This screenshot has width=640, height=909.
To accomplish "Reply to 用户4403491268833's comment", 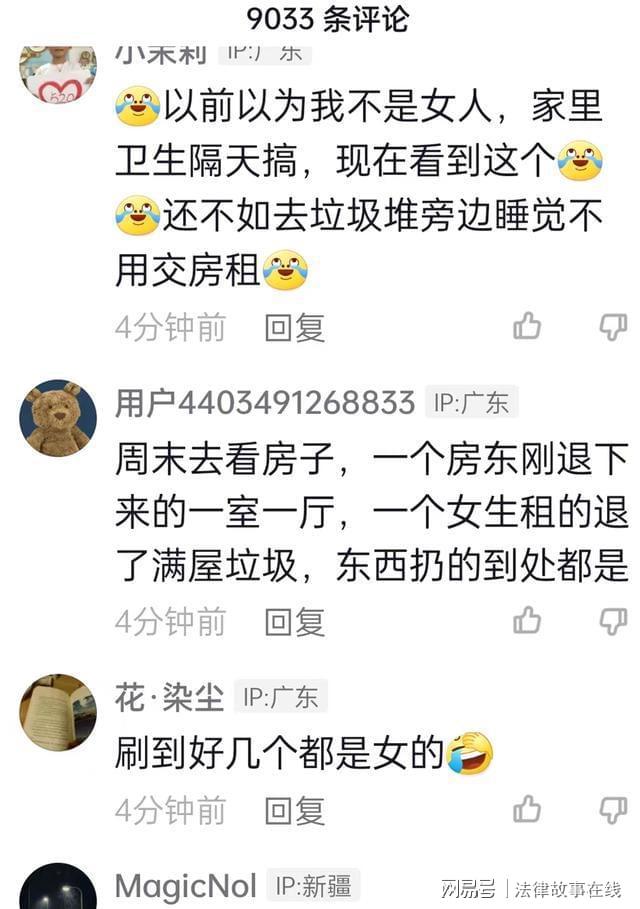I will point(294,621).
